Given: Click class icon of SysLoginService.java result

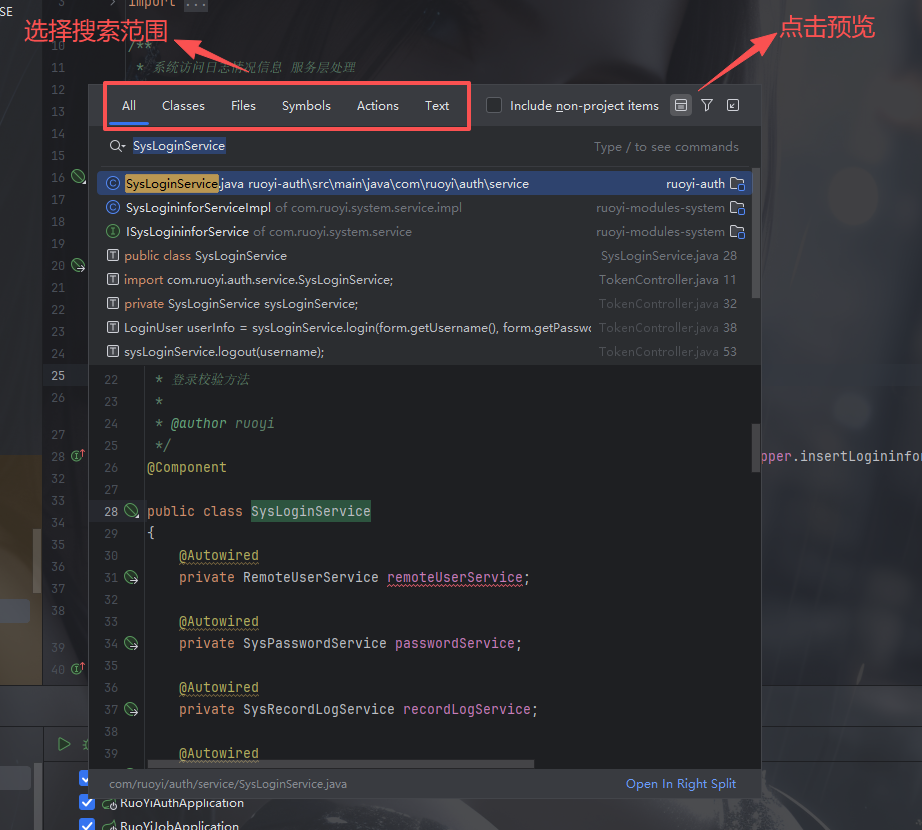Looking at the screenshot, I should [x=113, y=183].
